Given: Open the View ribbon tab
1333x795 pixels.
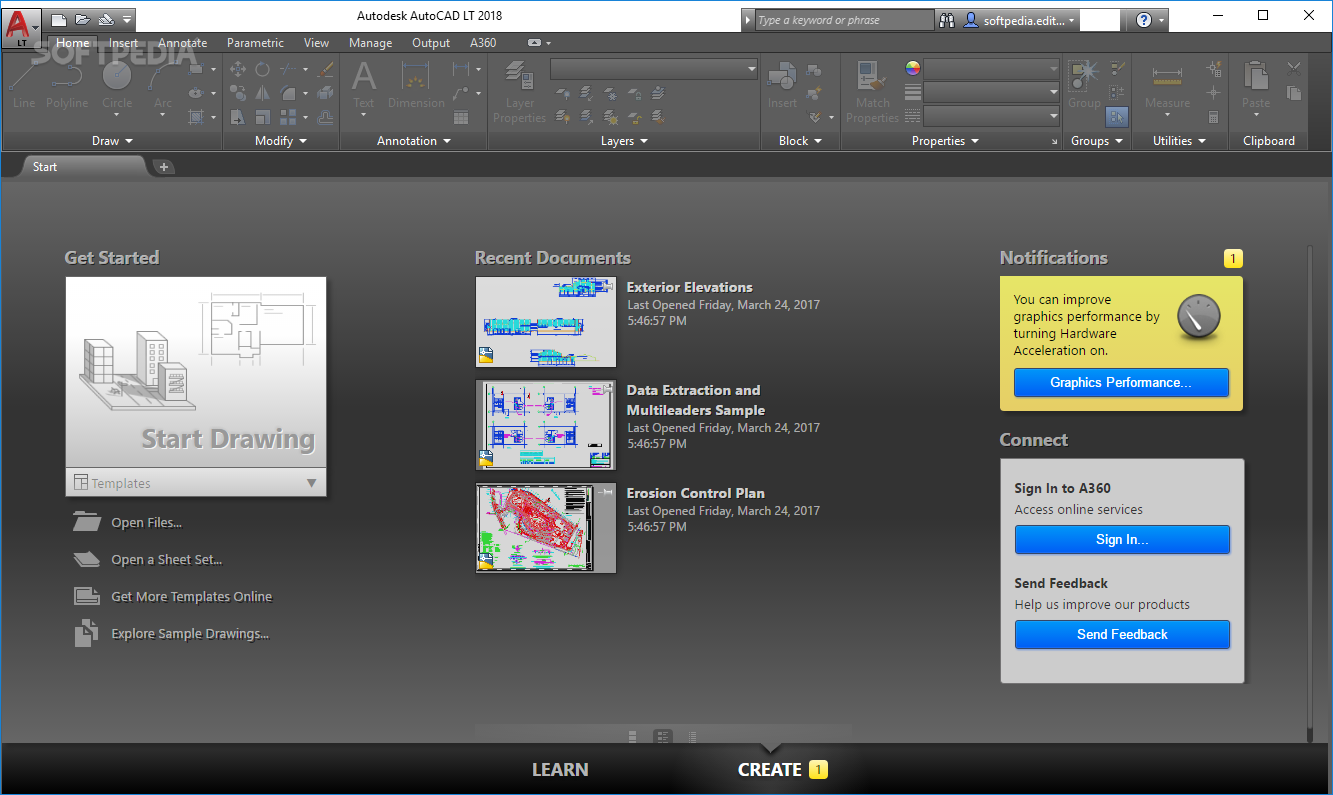Looking at the screenshot, I should pyautogui.click(x=316, y=43).
